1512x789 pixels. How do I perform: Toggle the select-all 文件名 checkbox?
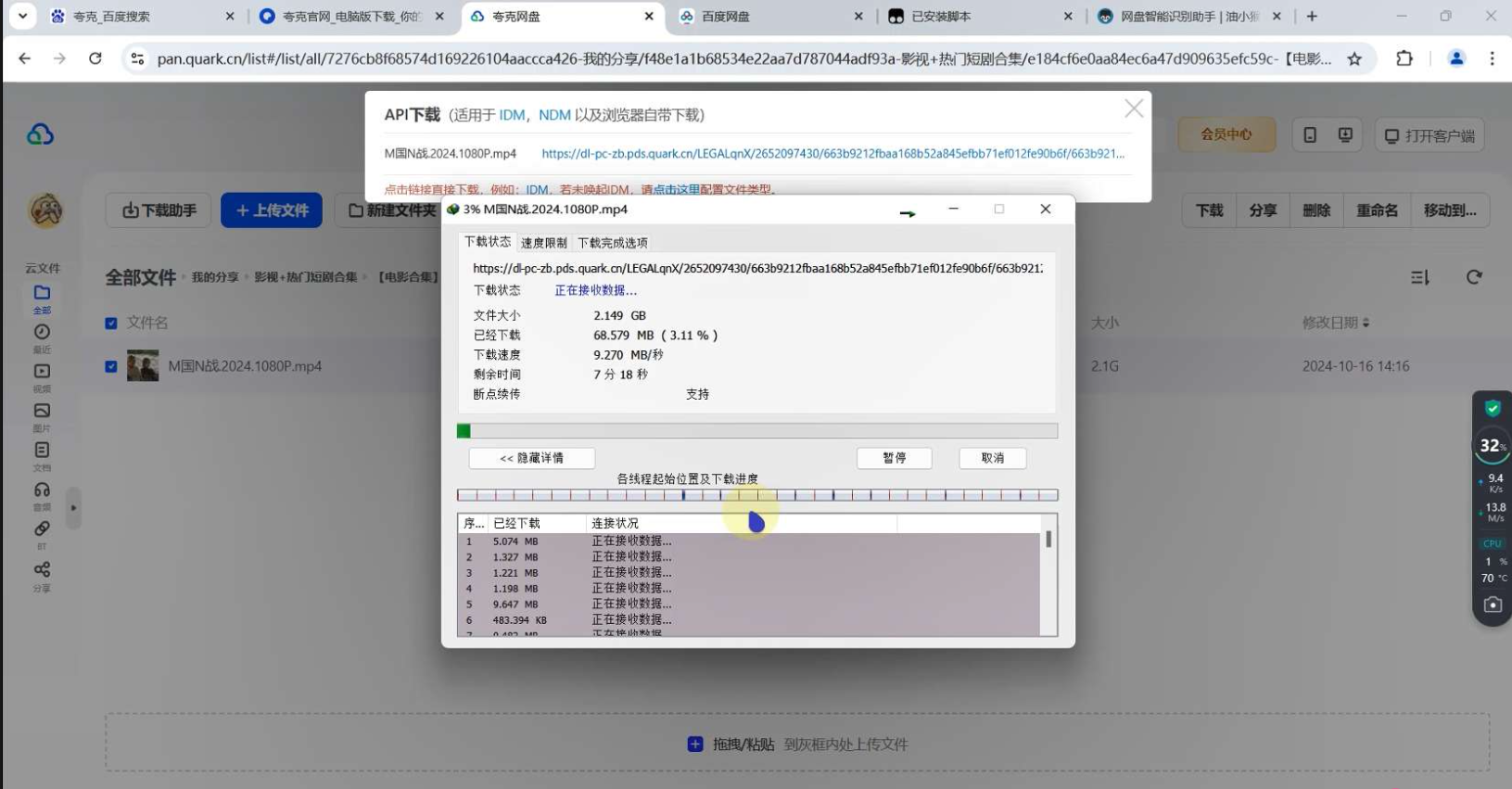(111, 324)
